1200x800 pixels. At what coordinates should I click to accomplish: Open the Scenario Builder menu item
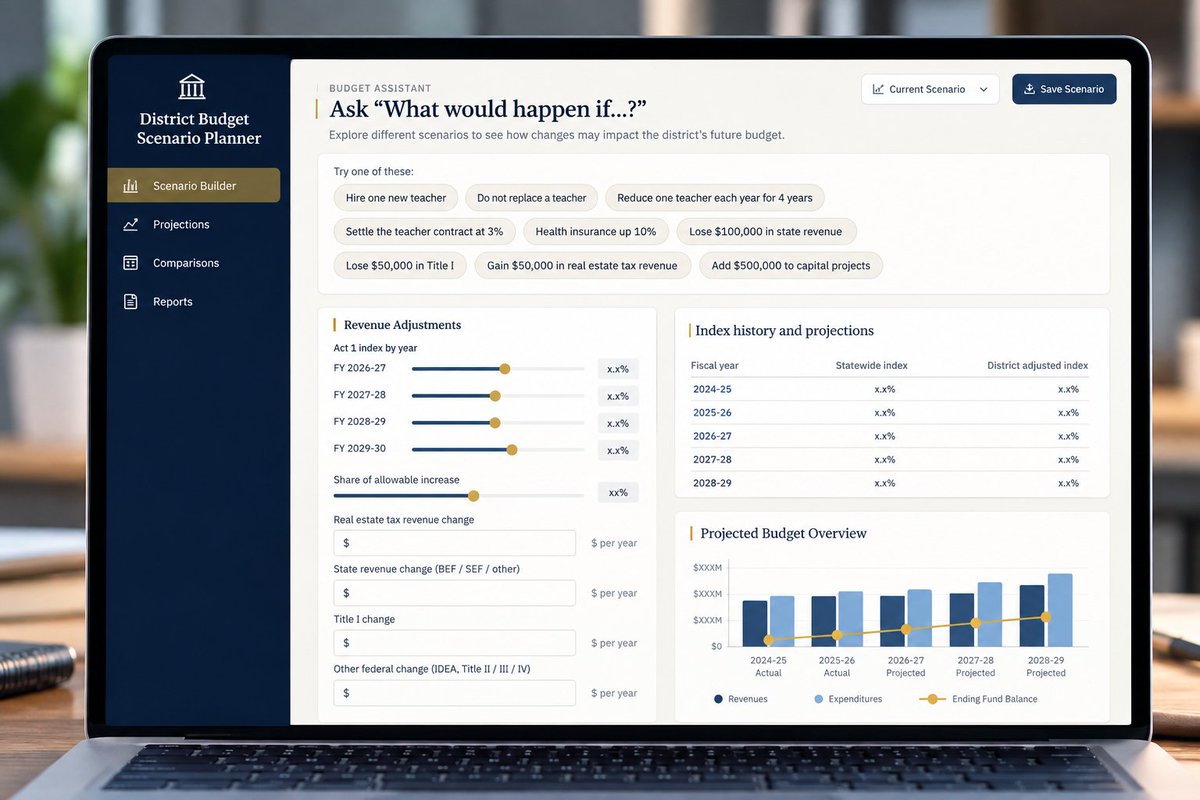(194, 186)
